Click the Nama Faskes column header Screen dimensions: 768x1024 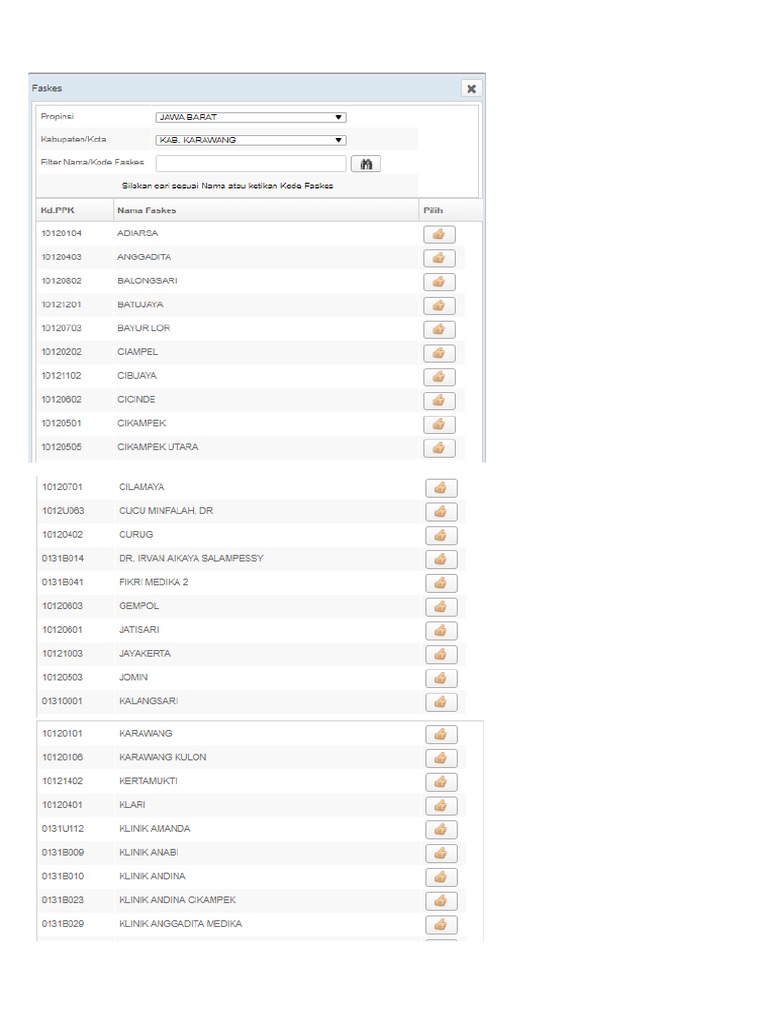point(266,210)
